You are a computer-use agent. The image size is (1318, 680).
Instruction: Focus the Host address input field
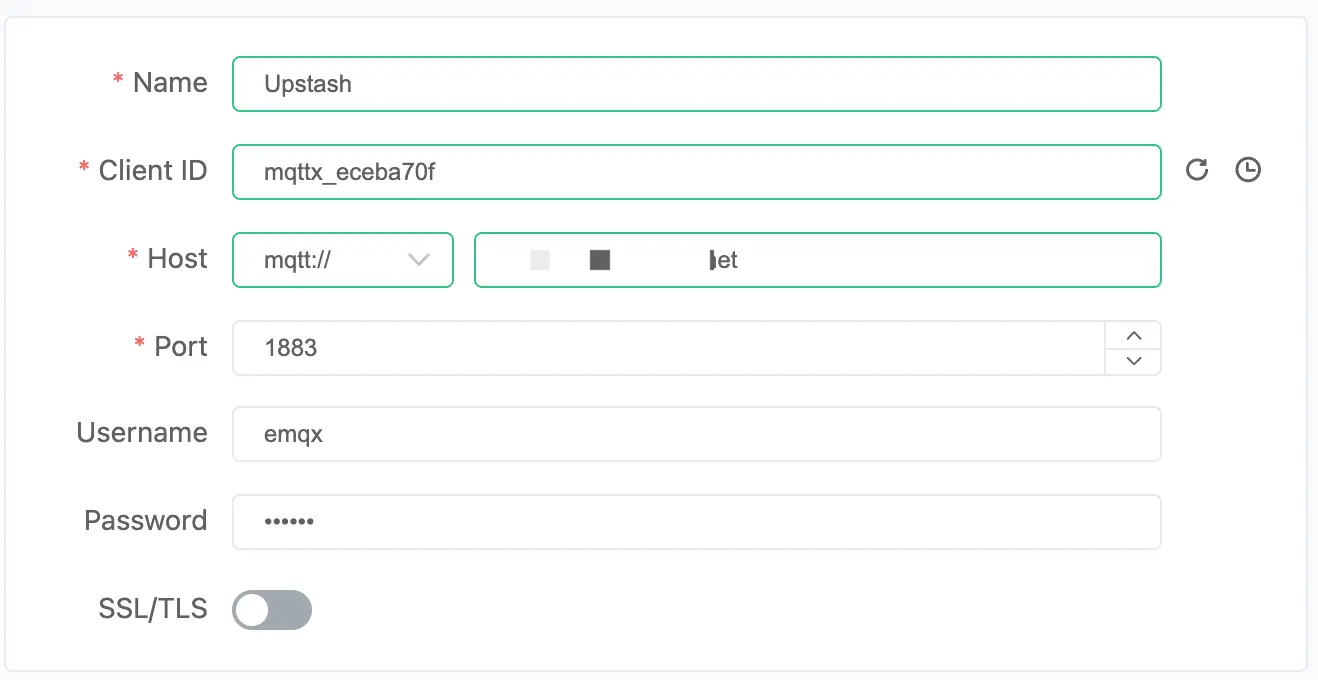tap(817, 259)
